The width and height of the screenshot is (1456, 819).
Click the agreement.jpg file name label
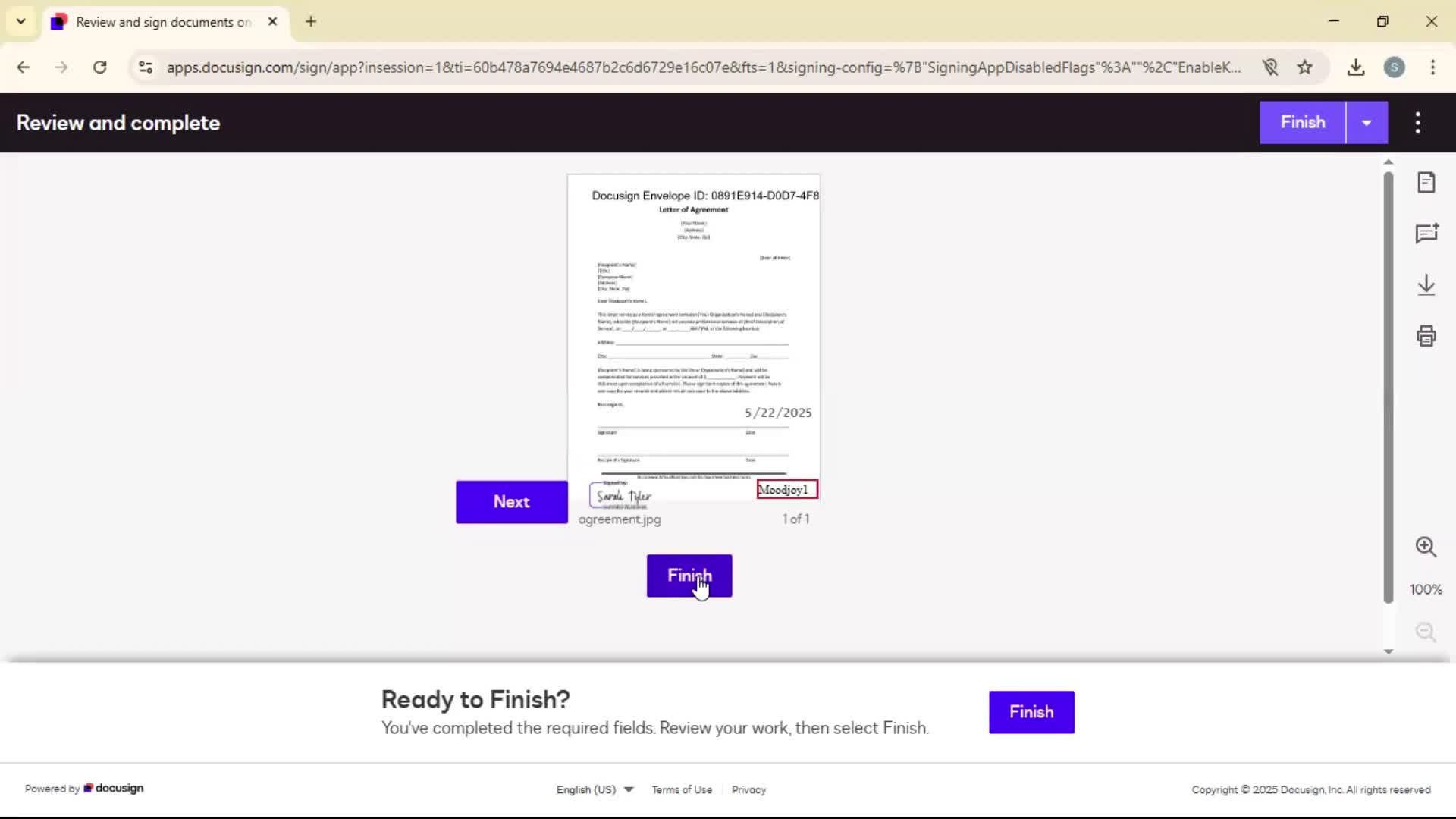[x=620, y=519]
